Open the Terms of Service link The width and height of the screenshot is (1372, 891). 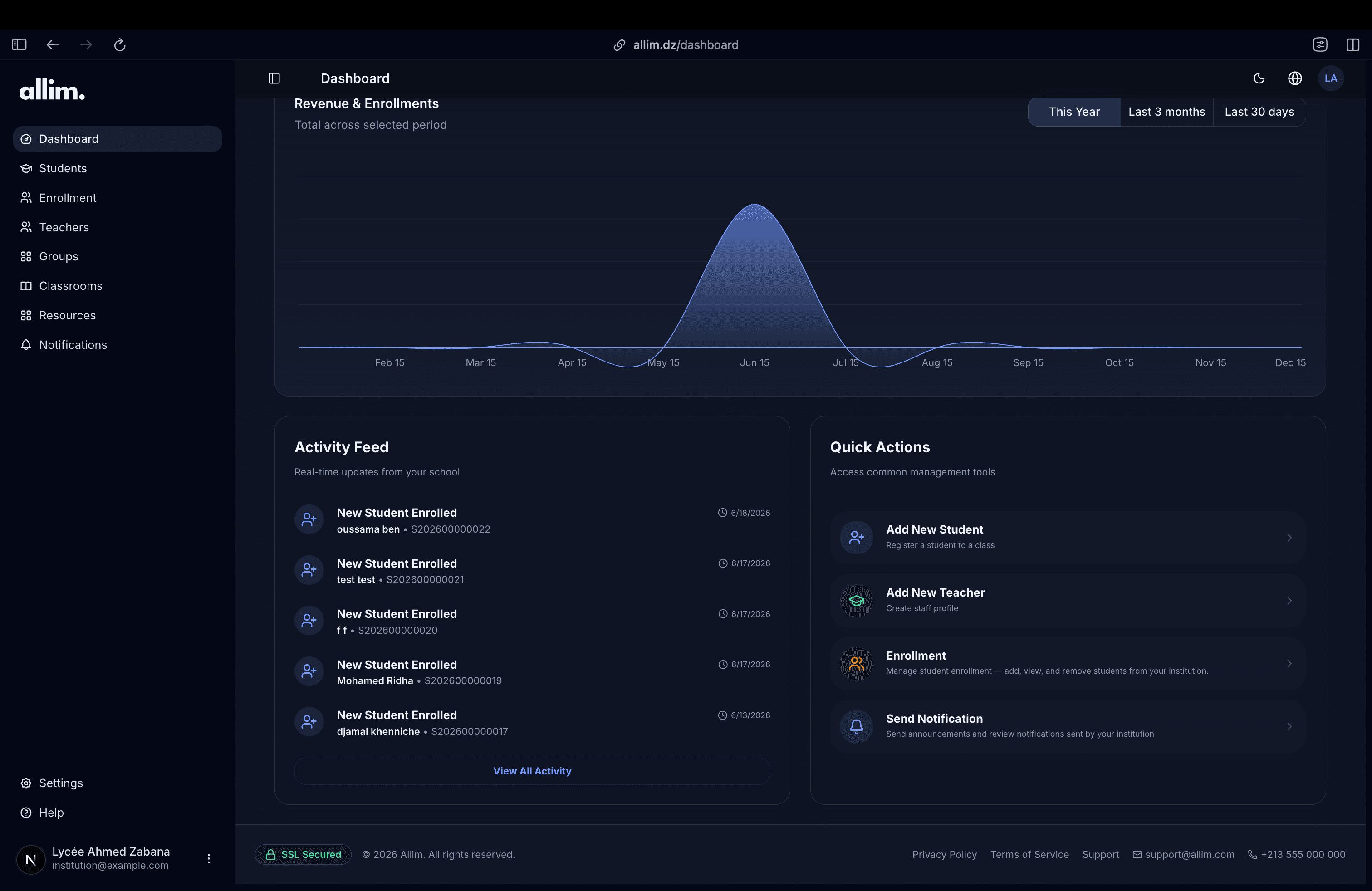1029,854
